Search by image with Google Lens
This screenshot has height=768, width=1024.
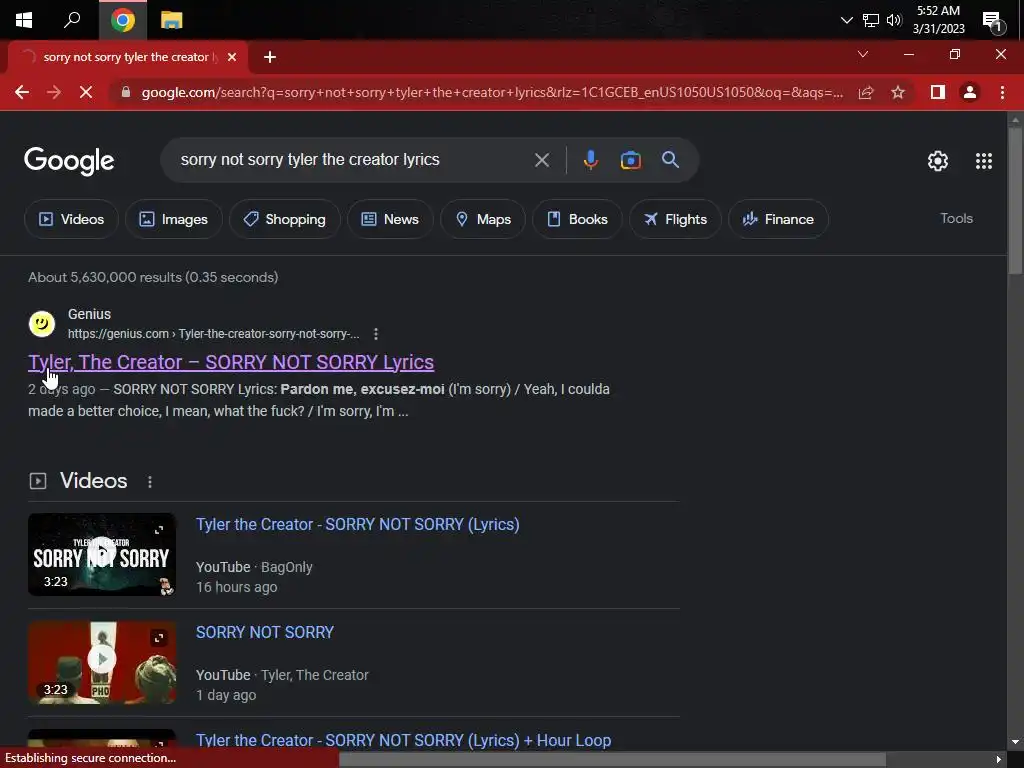click(x=630, y=160)
